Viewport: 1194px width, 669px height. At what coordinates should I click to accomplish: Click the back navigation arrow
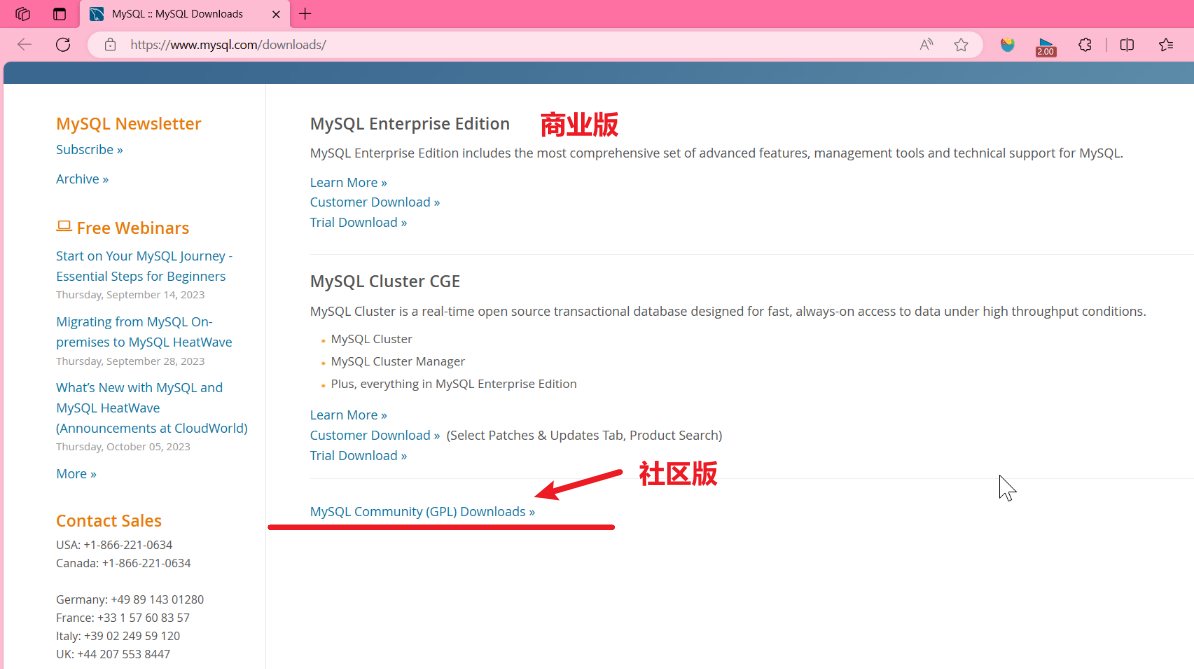coord(24,44)
